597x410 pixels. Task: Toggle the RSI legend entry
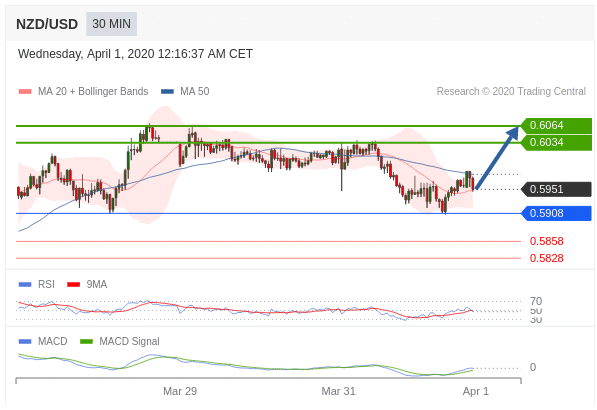point(37,284)
